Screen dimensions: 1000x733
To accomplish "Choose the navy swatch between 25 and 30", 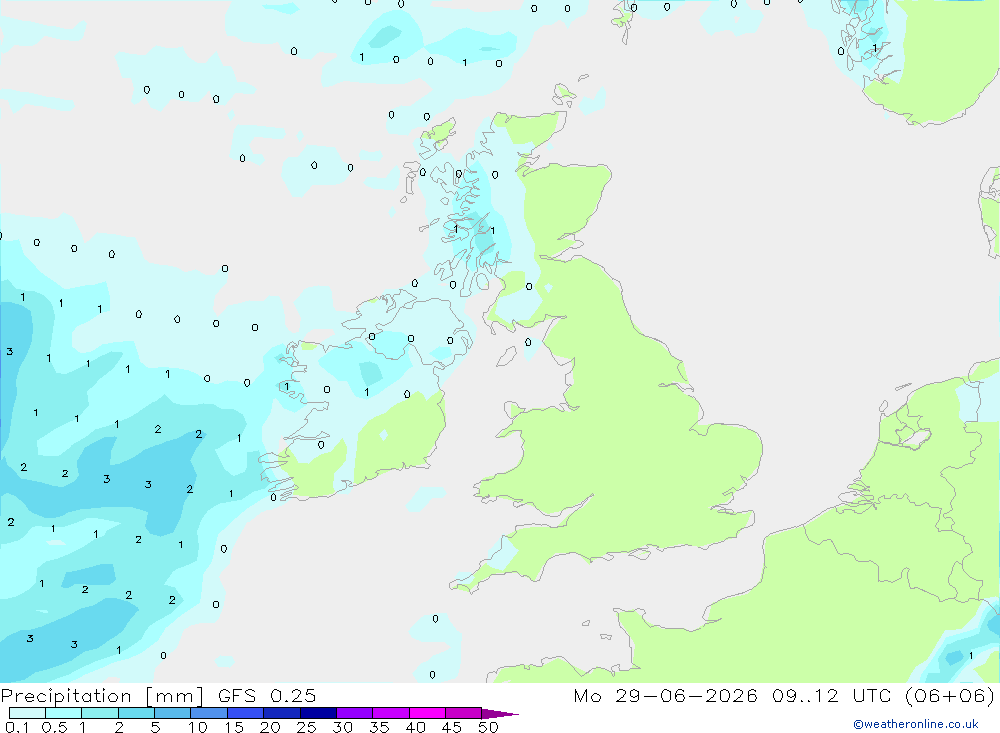I will coord(318,713).
